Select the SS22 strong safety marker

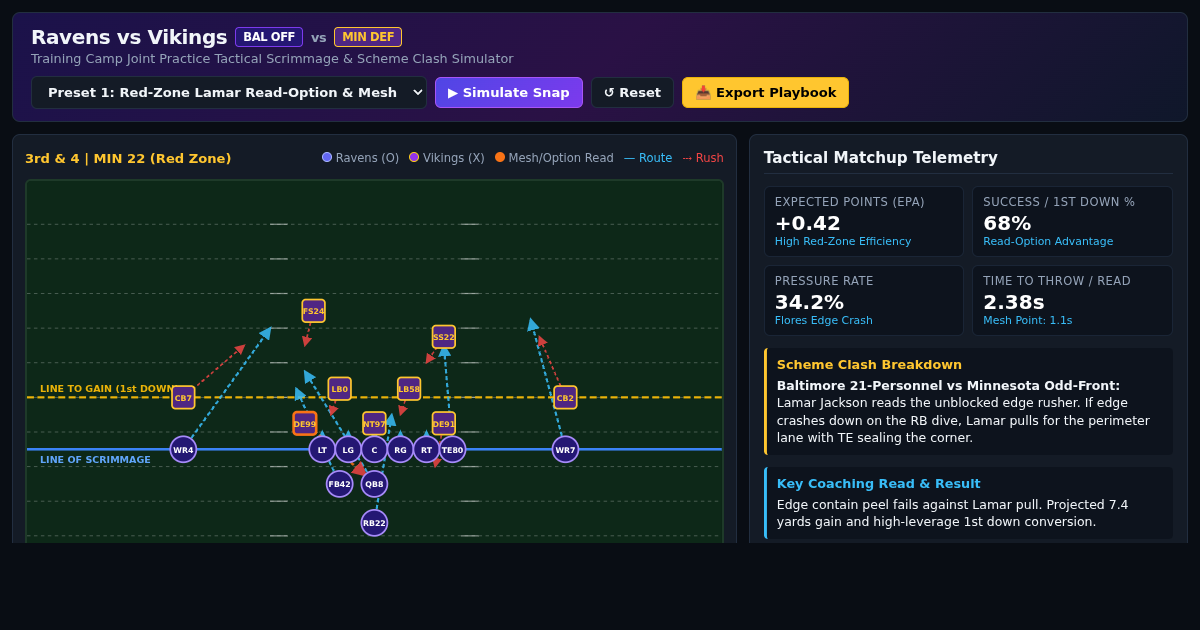[x=443, y=337]
